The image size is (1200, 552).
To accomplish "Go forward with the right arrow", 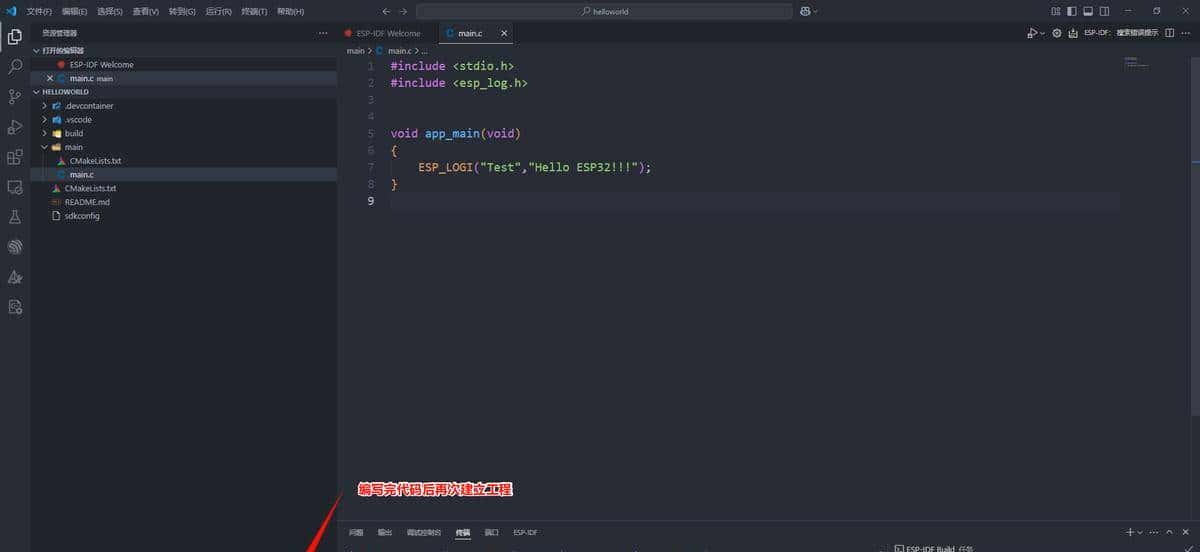I will coord(403,11).
